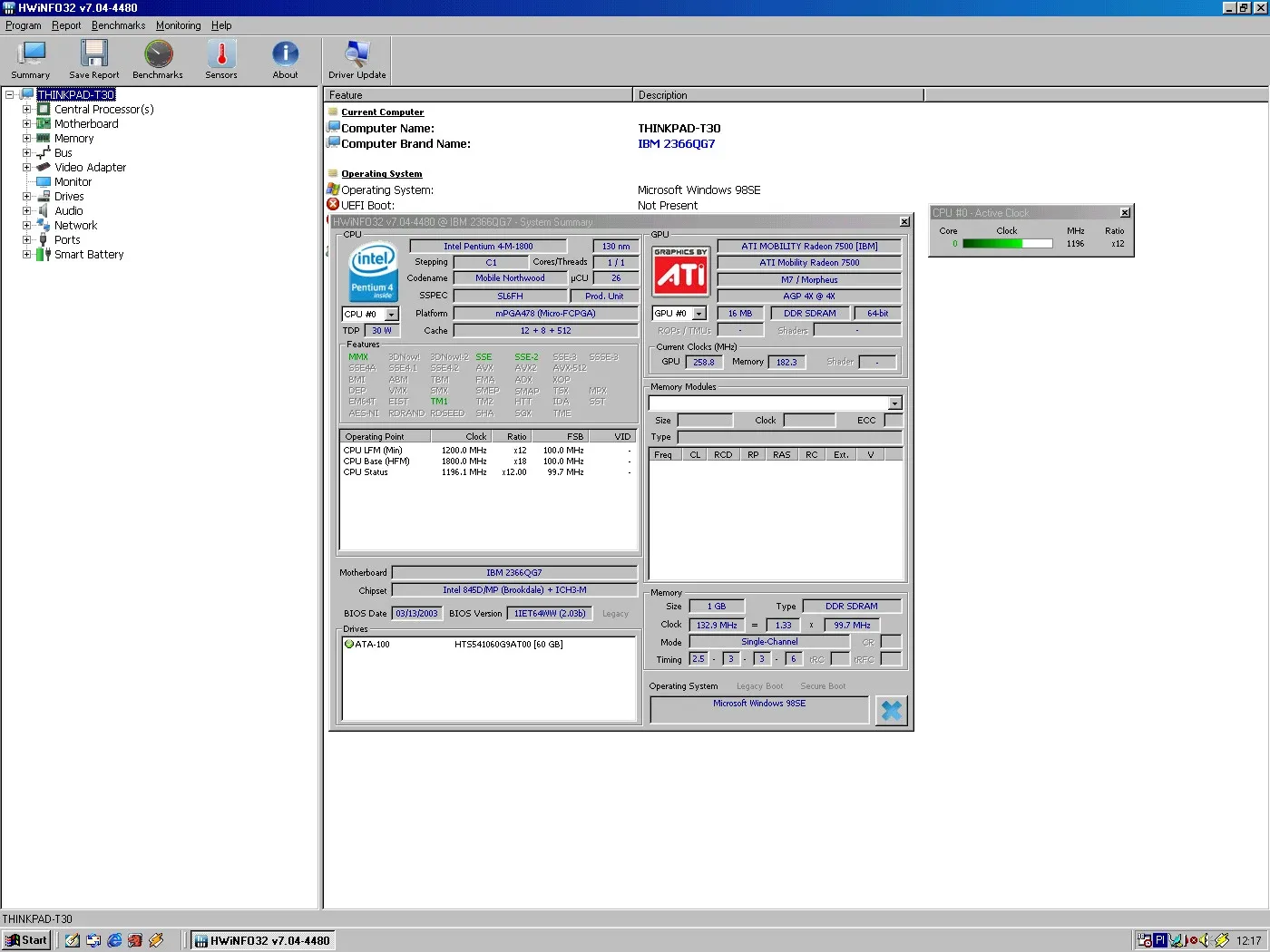Start Driver Update from toolbar
The width and height of the screenshot is (1270, 952).
357,61
